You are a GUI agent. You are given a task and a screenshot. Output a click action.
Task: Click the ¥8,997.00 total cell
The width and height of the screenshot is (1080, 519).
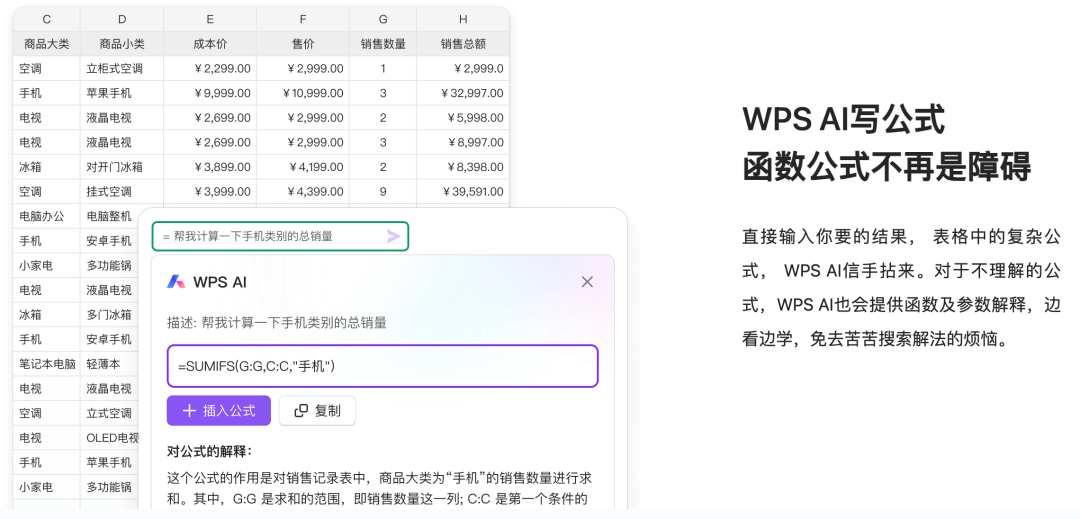tap(463, 142)
